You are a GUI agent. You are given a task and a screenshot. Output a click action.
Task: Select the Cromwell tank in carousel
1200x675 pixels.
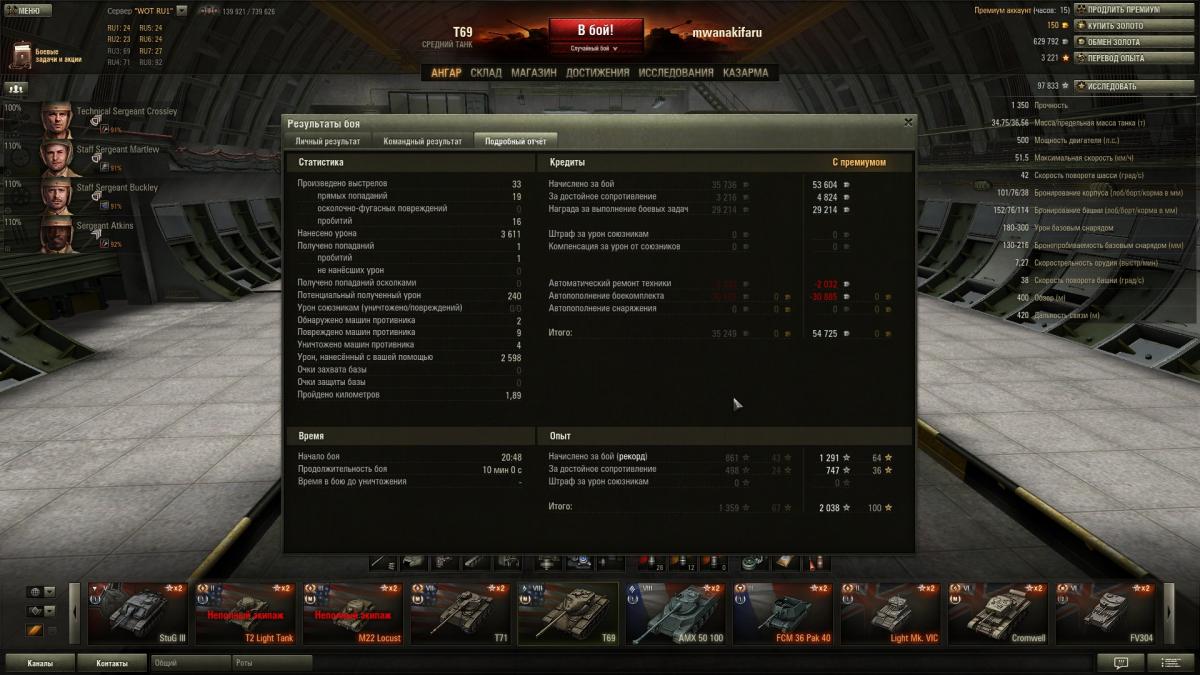(998, 614)
